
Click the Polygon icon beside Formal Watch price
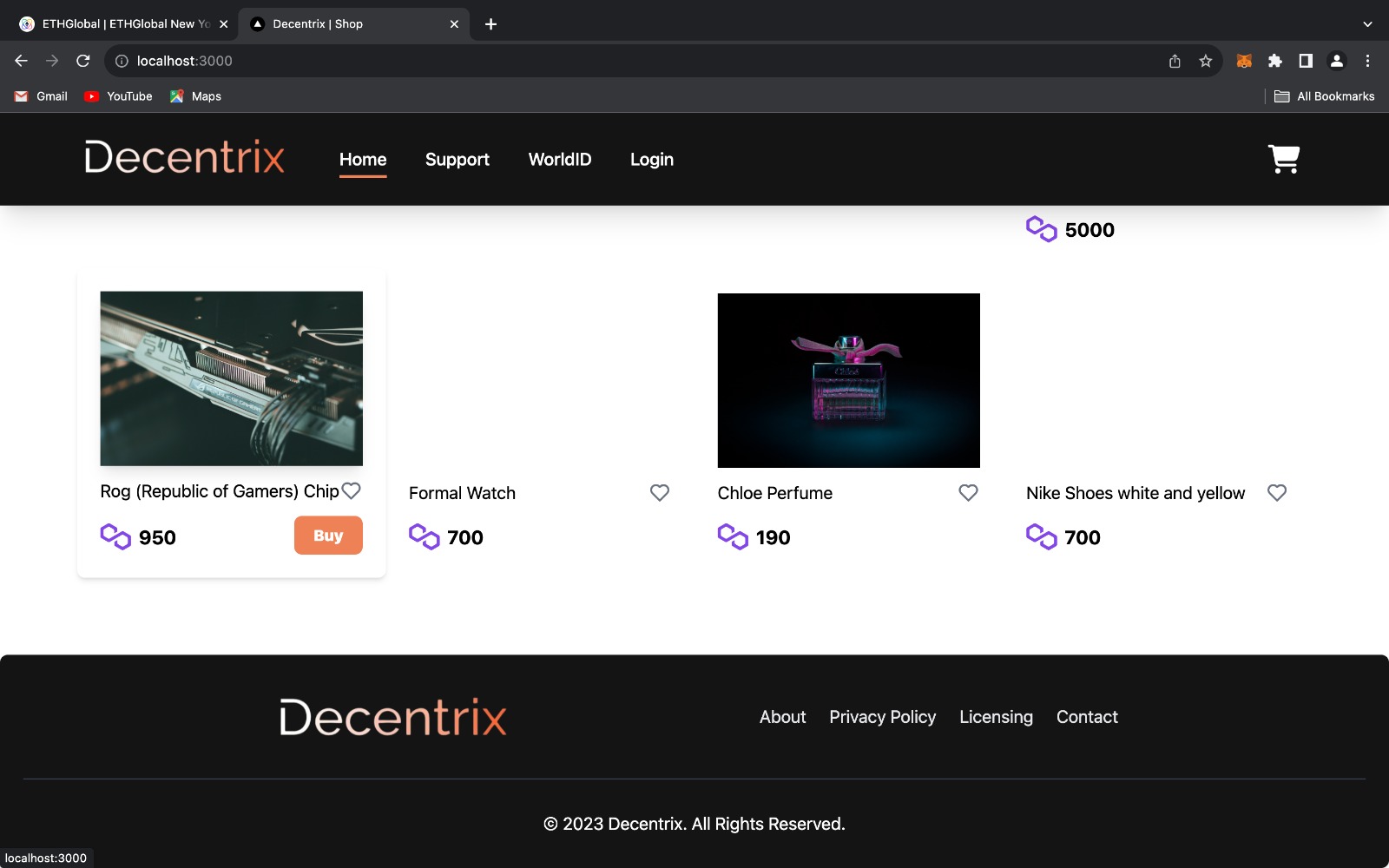[x=425, y=536]
